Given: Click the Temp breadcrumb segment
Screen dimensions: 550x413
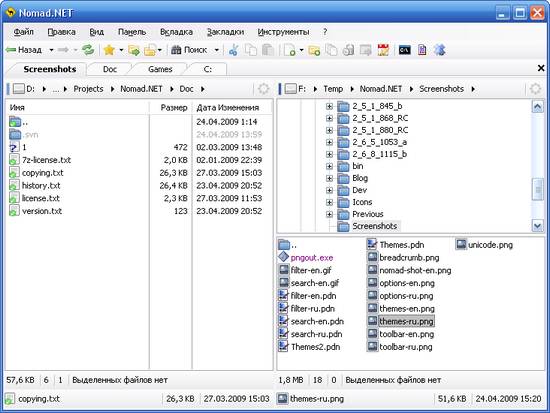Looking at the screenshot, I should click(333, 89).
